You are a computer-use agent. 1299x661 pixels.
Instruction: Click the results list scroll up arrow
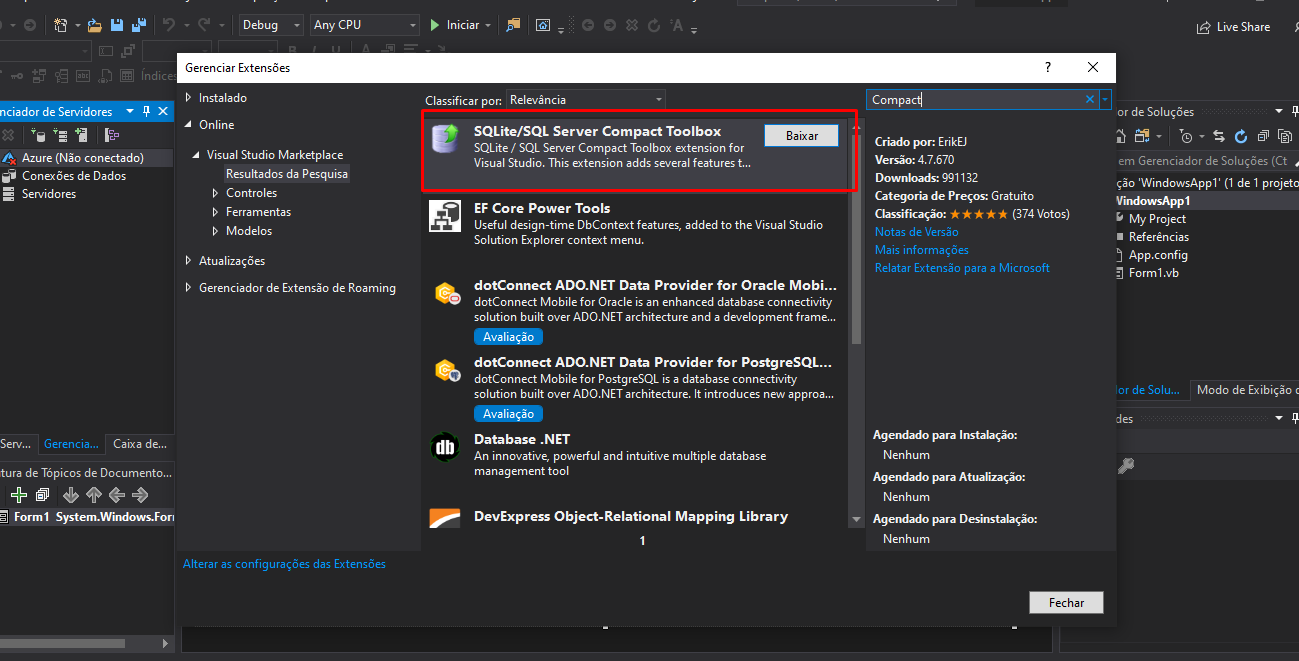pos(856,125)
